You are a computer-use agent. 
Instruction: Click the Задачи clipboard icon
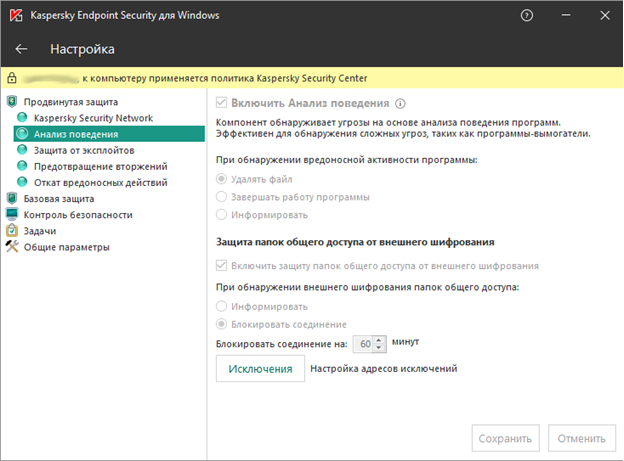12,230
